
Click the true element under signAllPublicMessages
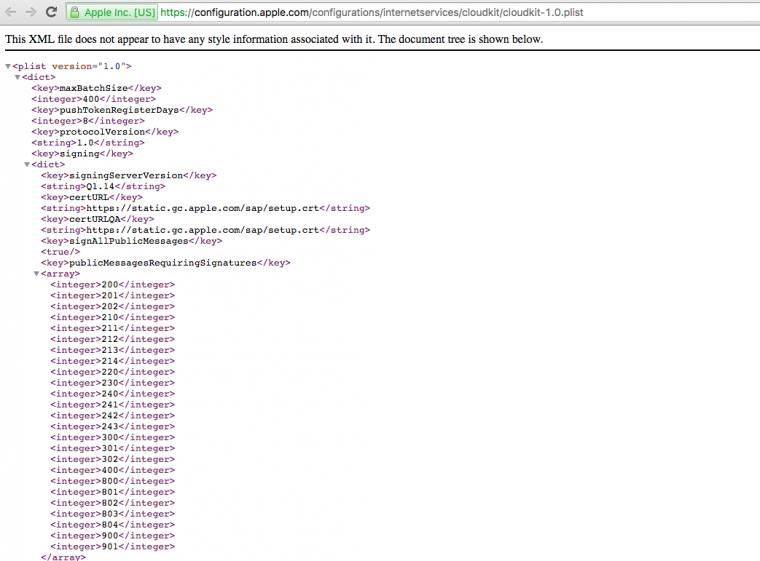[x=61, y=252]
